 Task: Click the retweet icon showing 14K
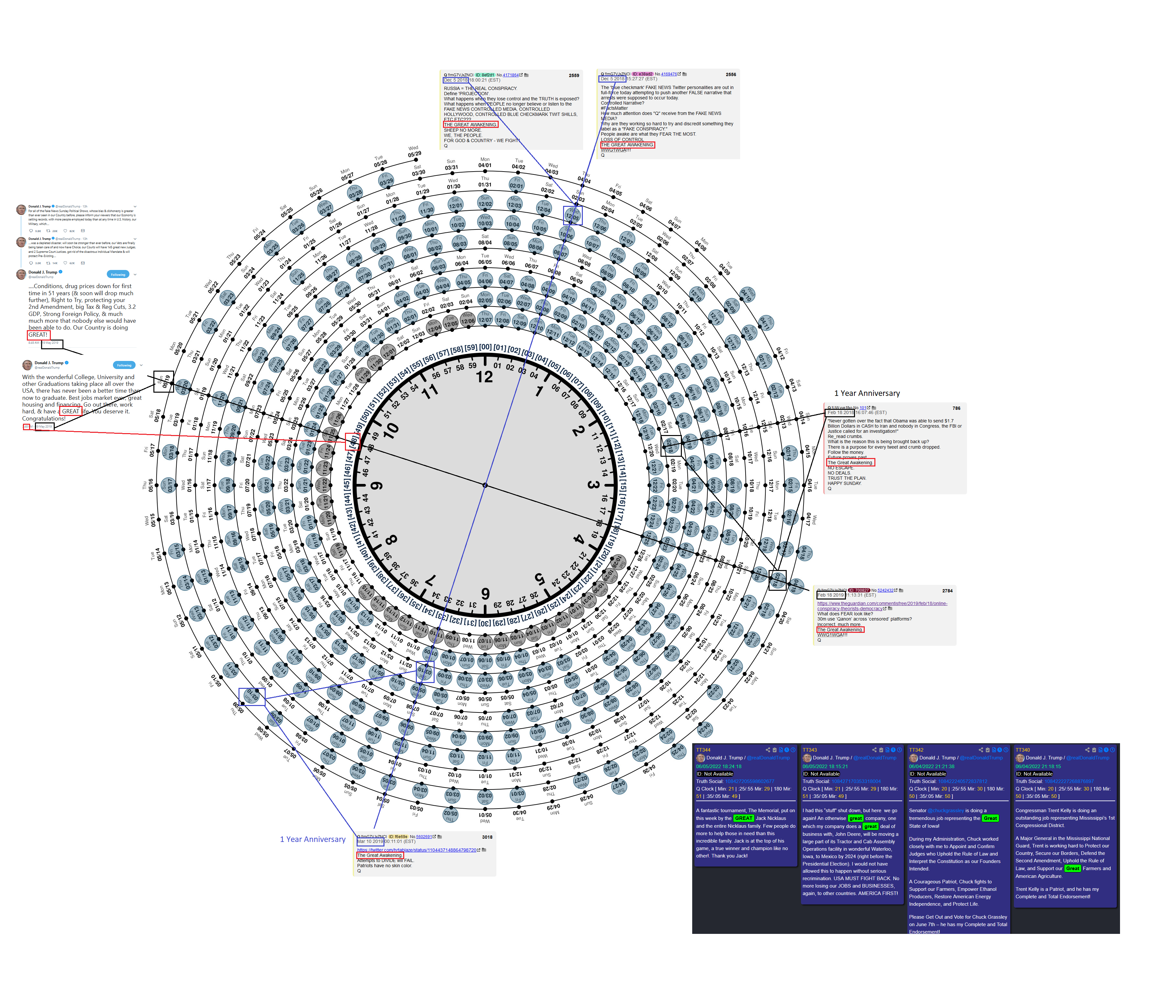[x=48, y=263]
